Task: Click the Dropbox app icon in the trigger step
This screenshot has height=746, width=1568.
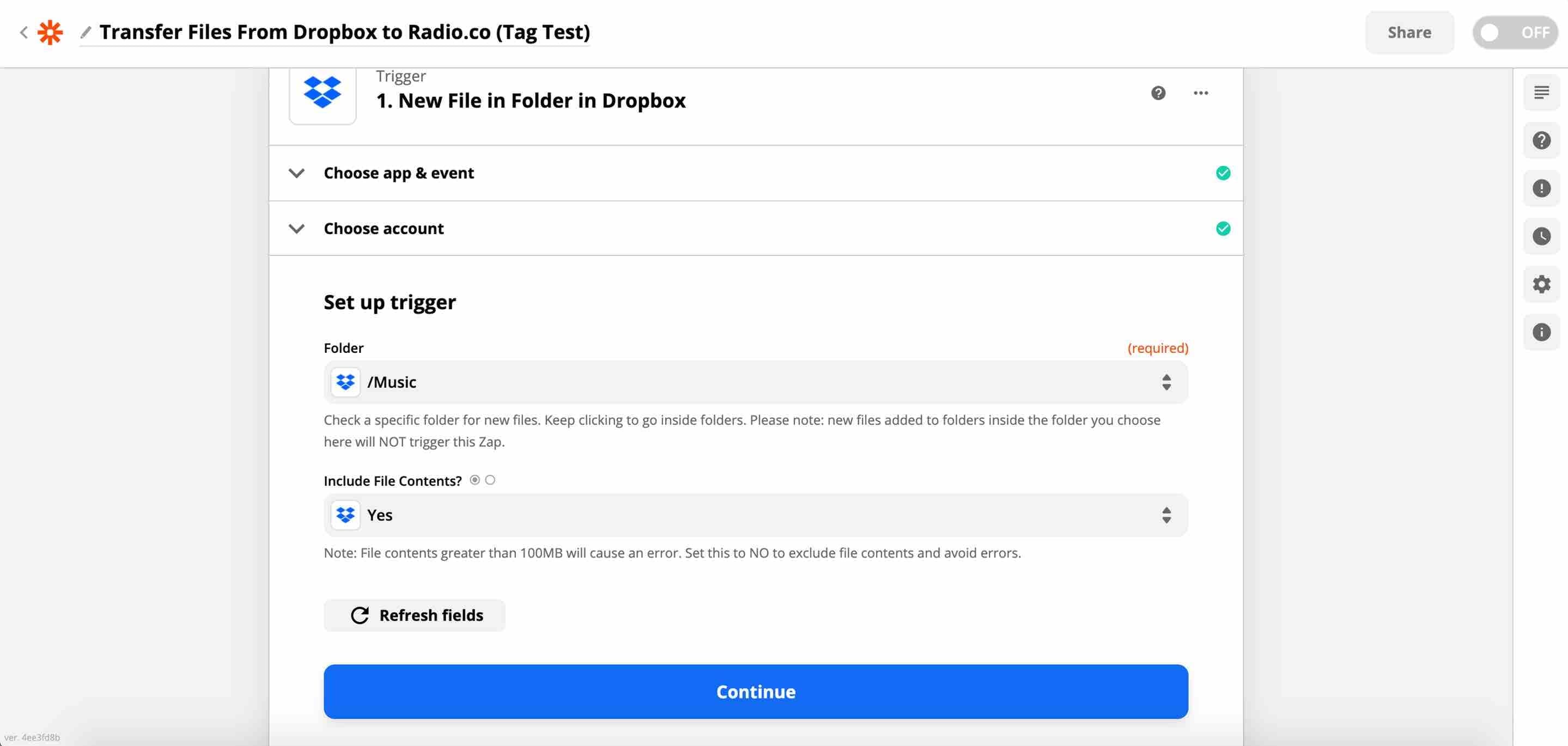Action: (x=322, y=94)
